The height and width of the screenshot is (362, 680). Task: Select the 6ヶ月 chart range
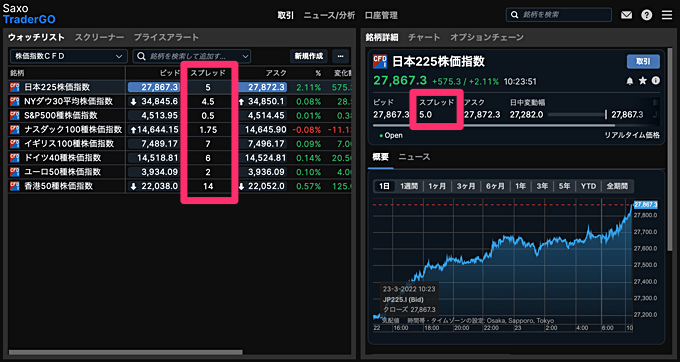tap(495, 186)
